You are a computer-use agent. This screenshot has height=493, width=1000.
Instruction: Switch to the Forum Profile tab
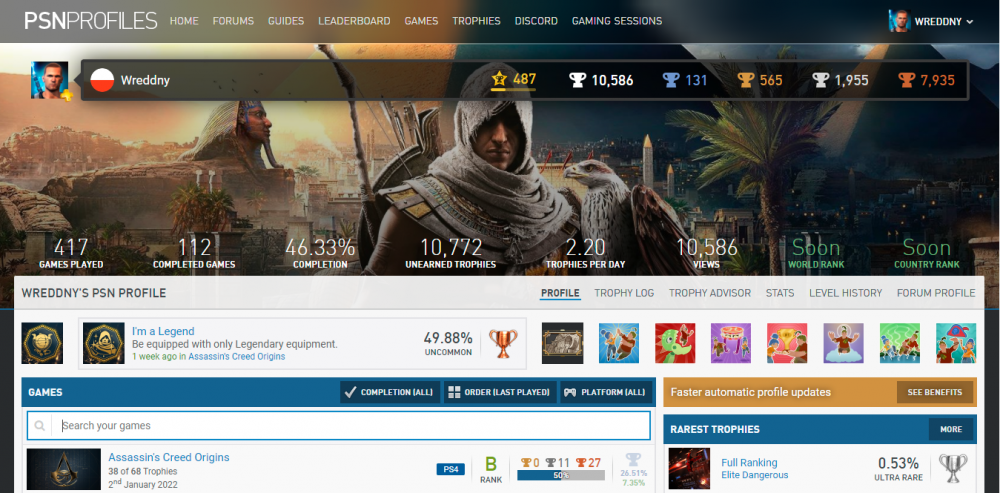(x=936, y=293)
